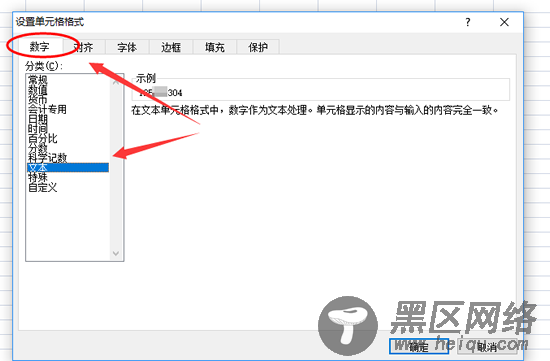
Task: Choose 科学记数 category
Action: (68, 158)
